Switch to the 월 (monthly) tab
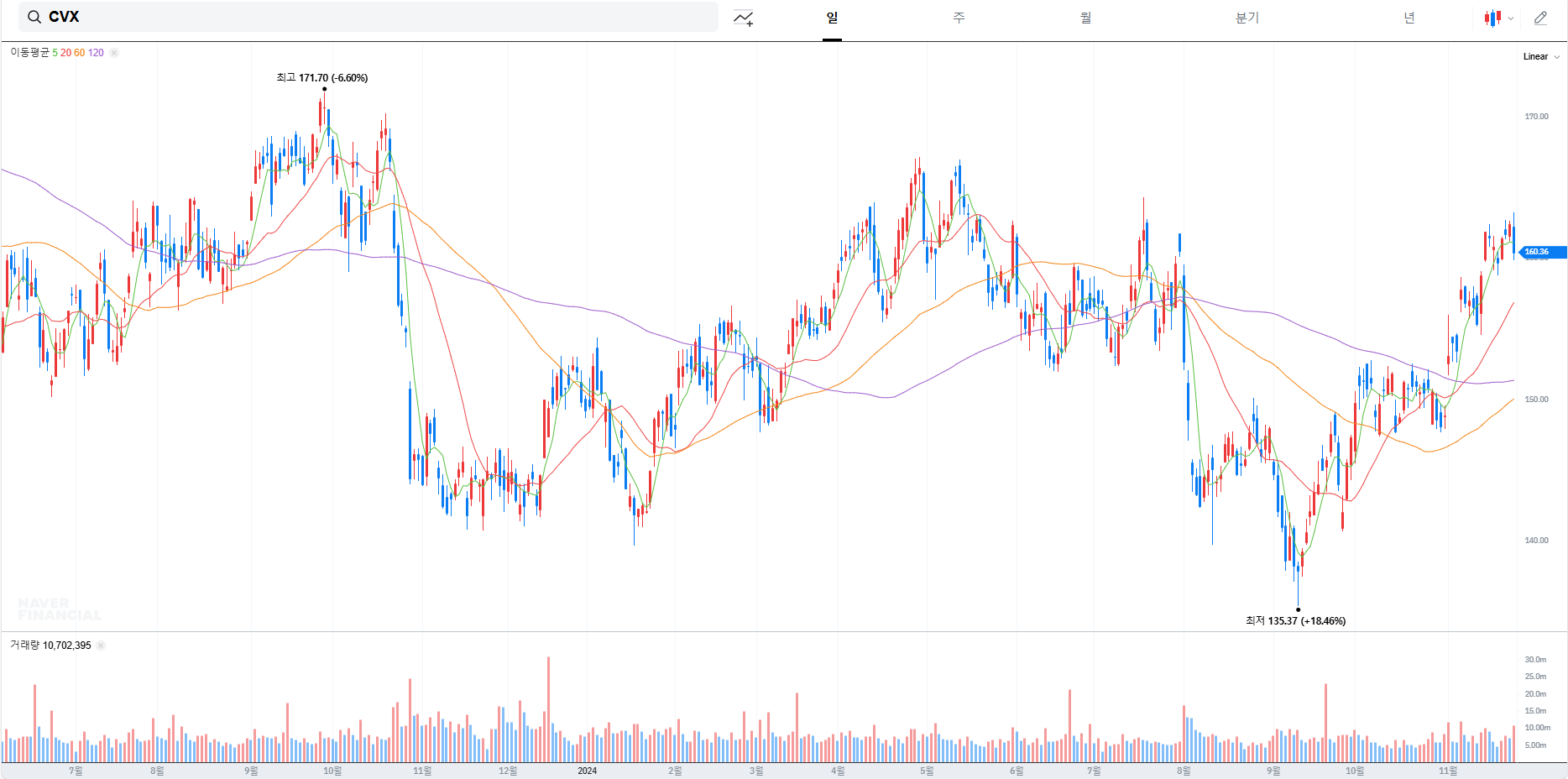This screenshot has height=779, width=1568. click(1085, 18)
